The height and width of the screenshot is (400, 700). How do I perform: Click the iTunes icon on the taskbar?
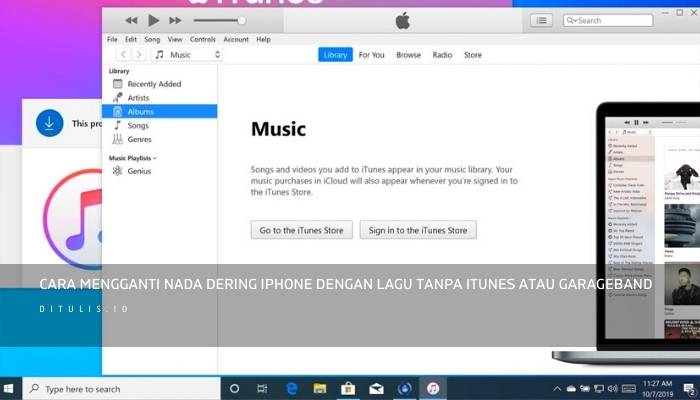click(433, 388)
